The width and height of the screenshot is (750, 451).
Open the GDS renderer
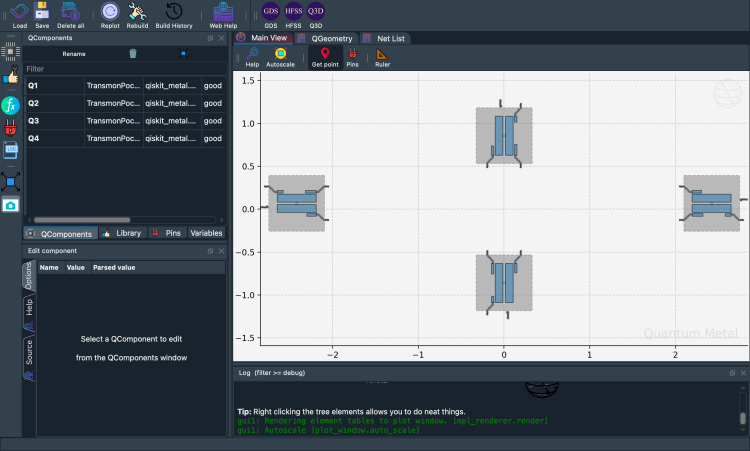pyautogui.click(x=271, y=15)
